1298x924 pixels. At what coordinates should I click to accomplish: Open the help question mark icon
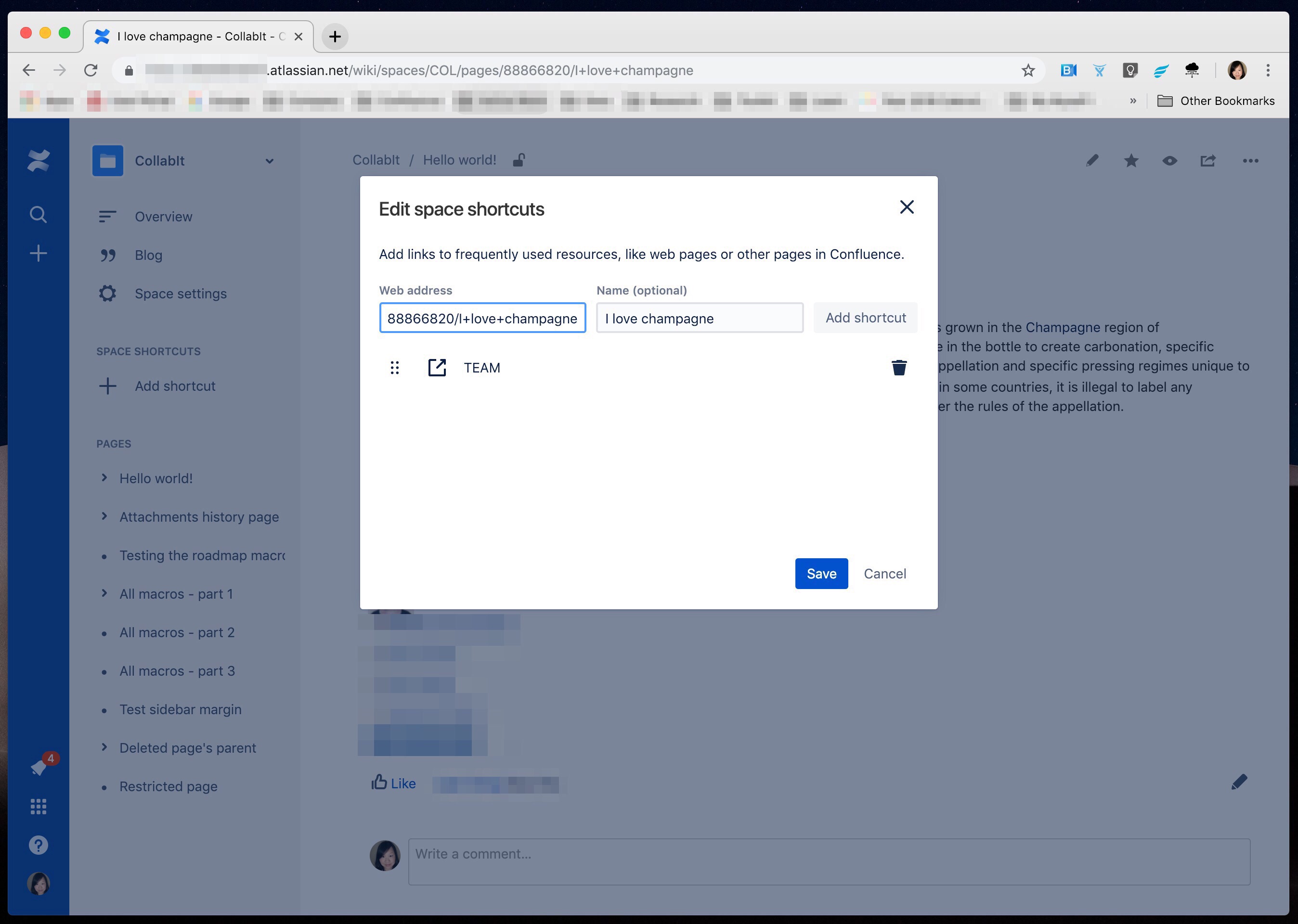(x=38, y=845)
